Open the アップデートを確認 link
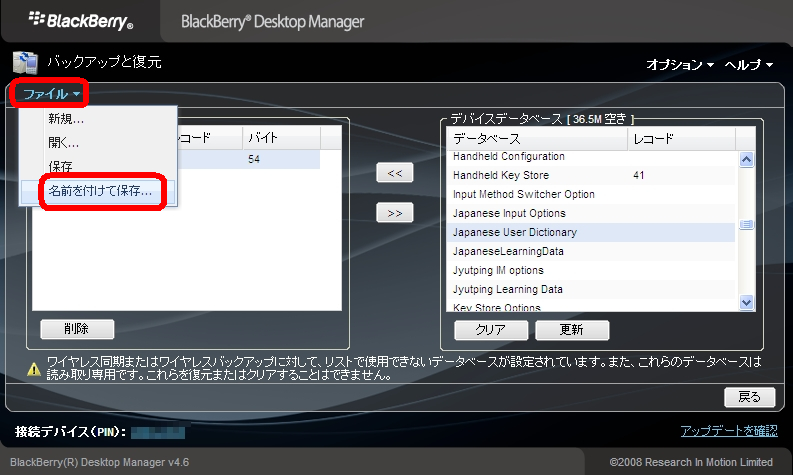This screenshot has height=475, width=793. (x=728, y=431)
